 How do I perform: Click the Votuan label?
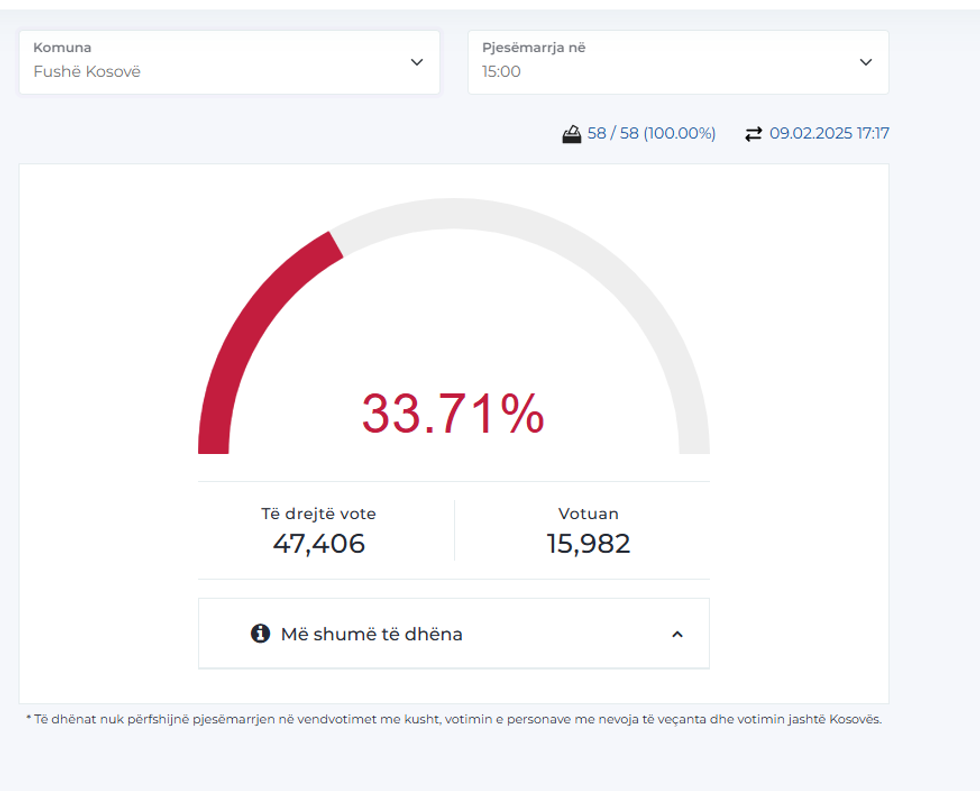coord(588,514)
